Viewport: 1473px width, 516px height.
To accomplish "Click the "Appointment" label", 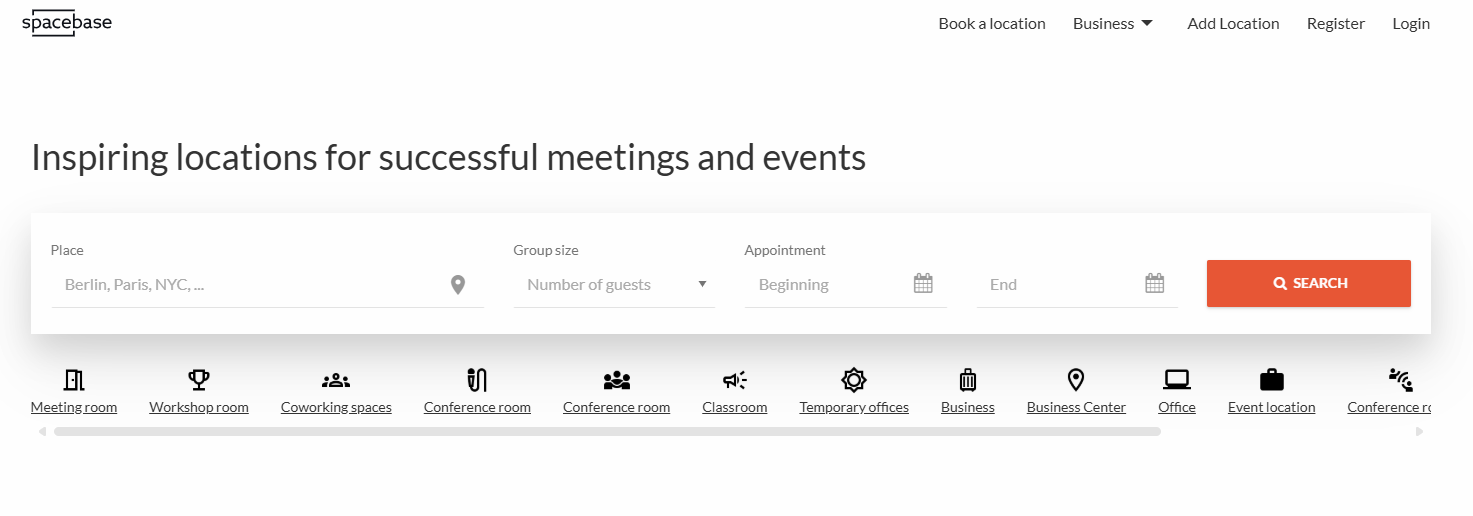I will pos(785,250).
